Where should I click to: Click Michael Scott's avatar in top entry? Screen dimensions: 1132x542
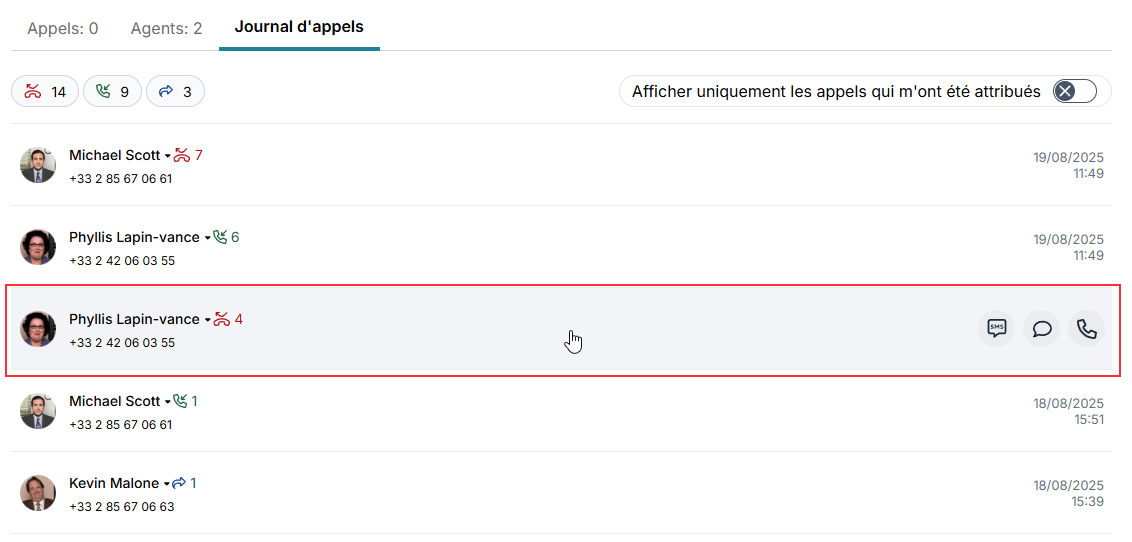pyautogui.click(x=38, y=165)
